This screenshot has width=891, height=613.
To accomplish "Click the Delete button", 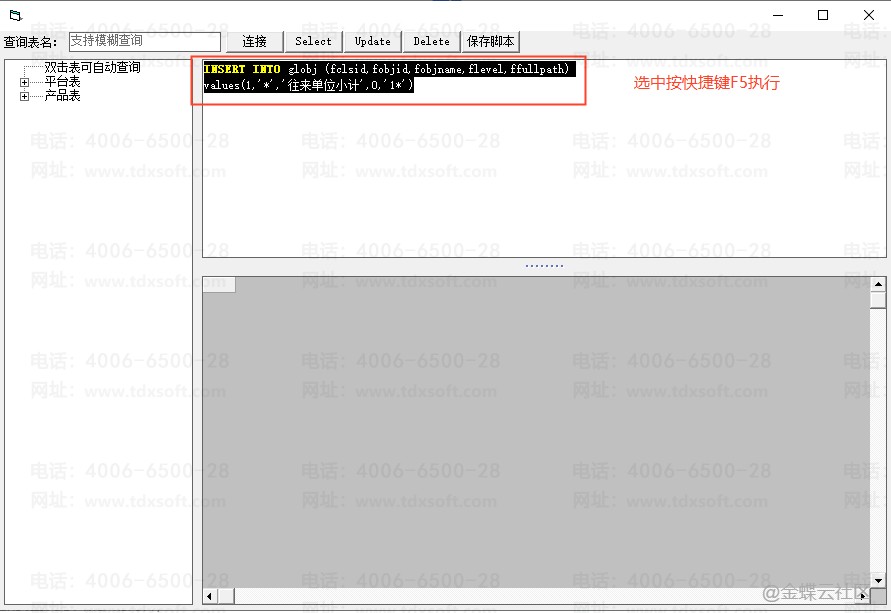I will (x=431, y=41).
